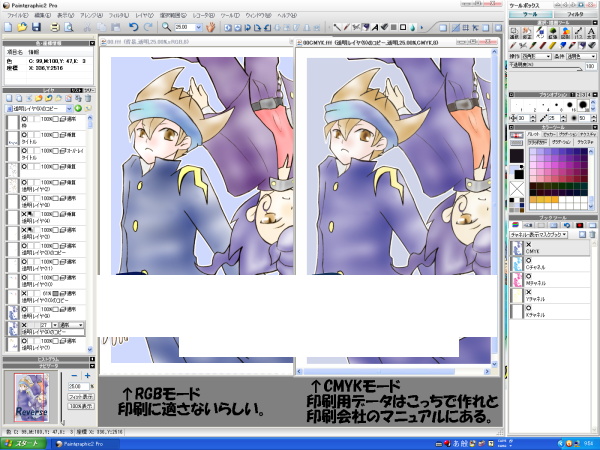This screenshot has height=450, width=600.
Task: Toggle visibility of Mチャネル
Action: (x=529, y=276)
